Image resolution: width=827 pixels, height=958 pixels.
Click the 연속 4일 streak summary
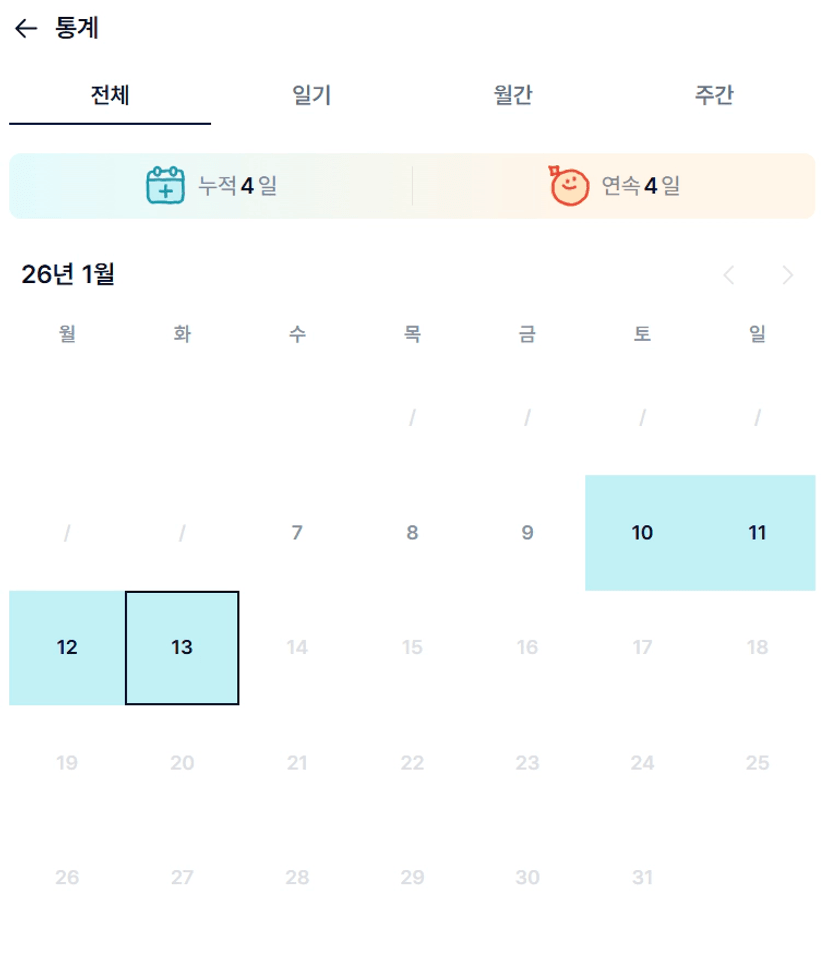[640, 185]
